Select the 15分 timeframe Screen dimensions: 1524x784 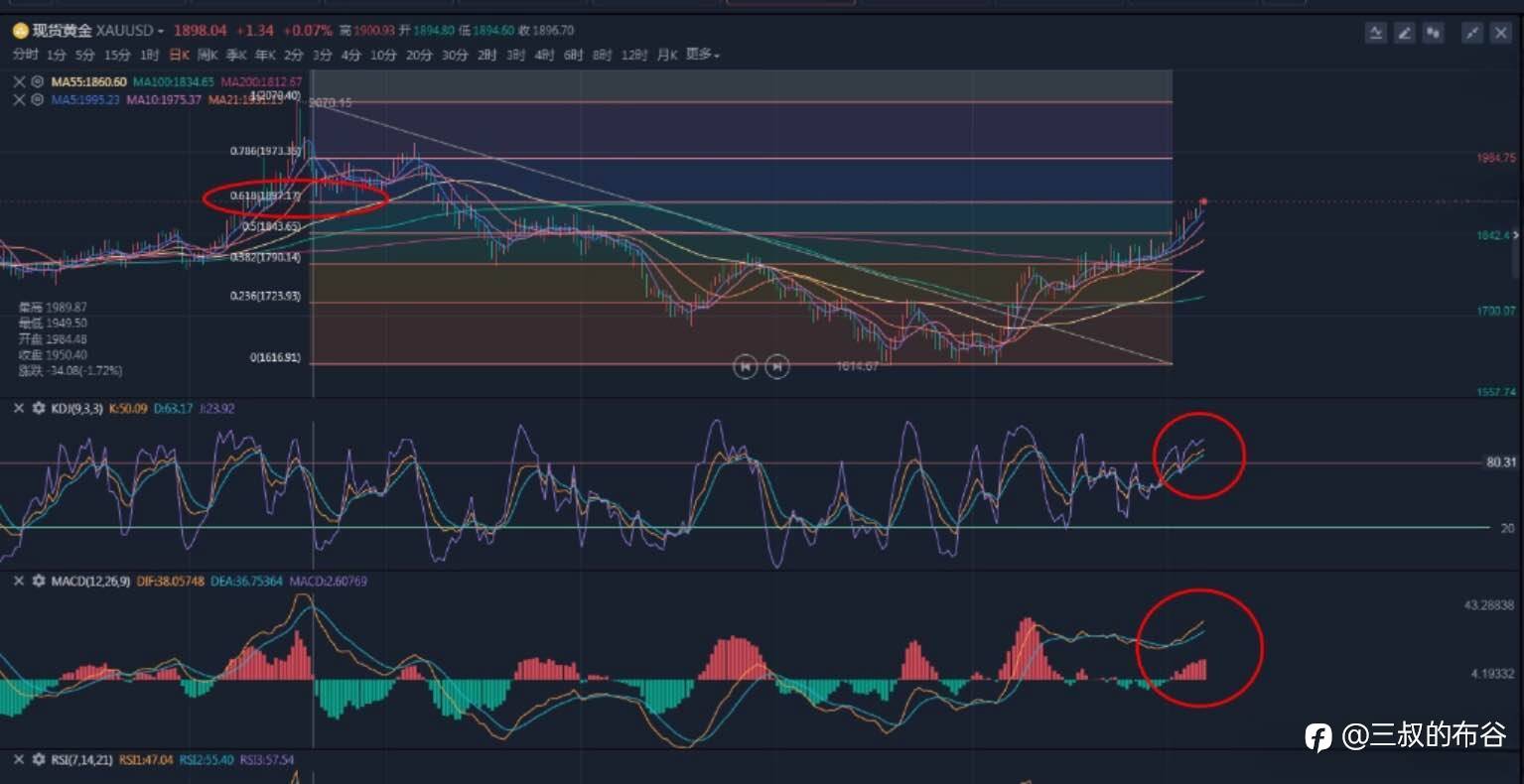pos(117,55)
